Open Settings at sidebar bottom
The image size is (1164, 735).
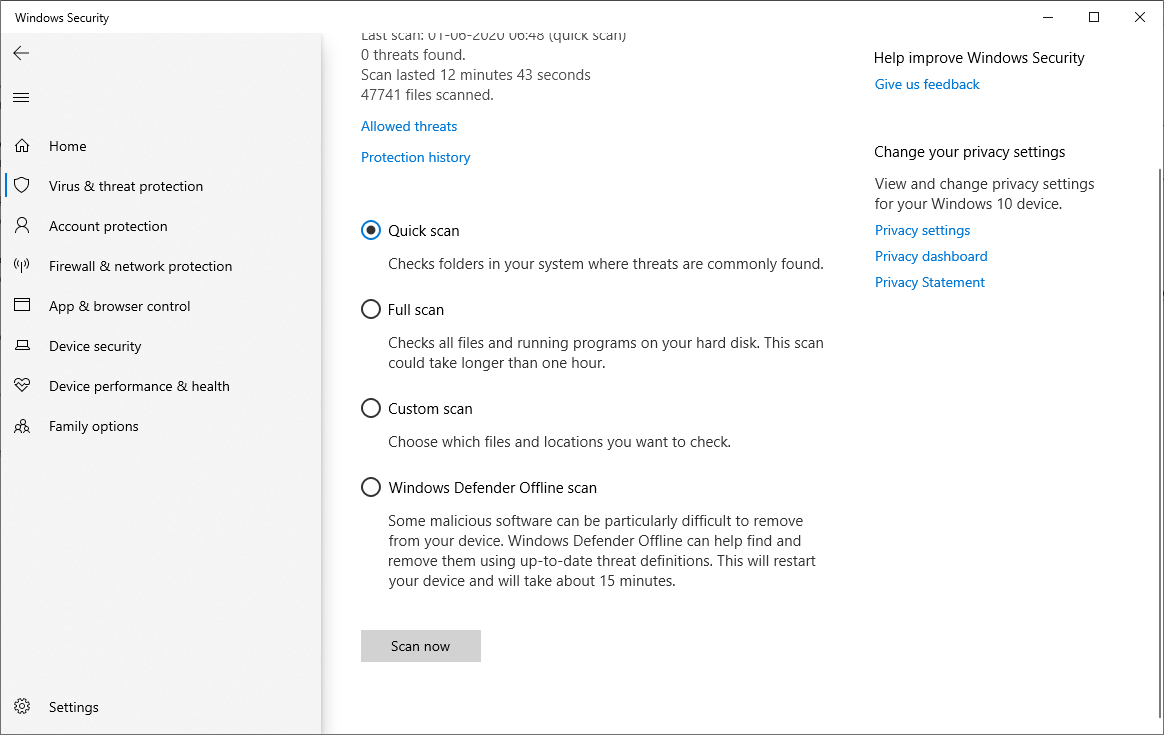click(160, 707)
